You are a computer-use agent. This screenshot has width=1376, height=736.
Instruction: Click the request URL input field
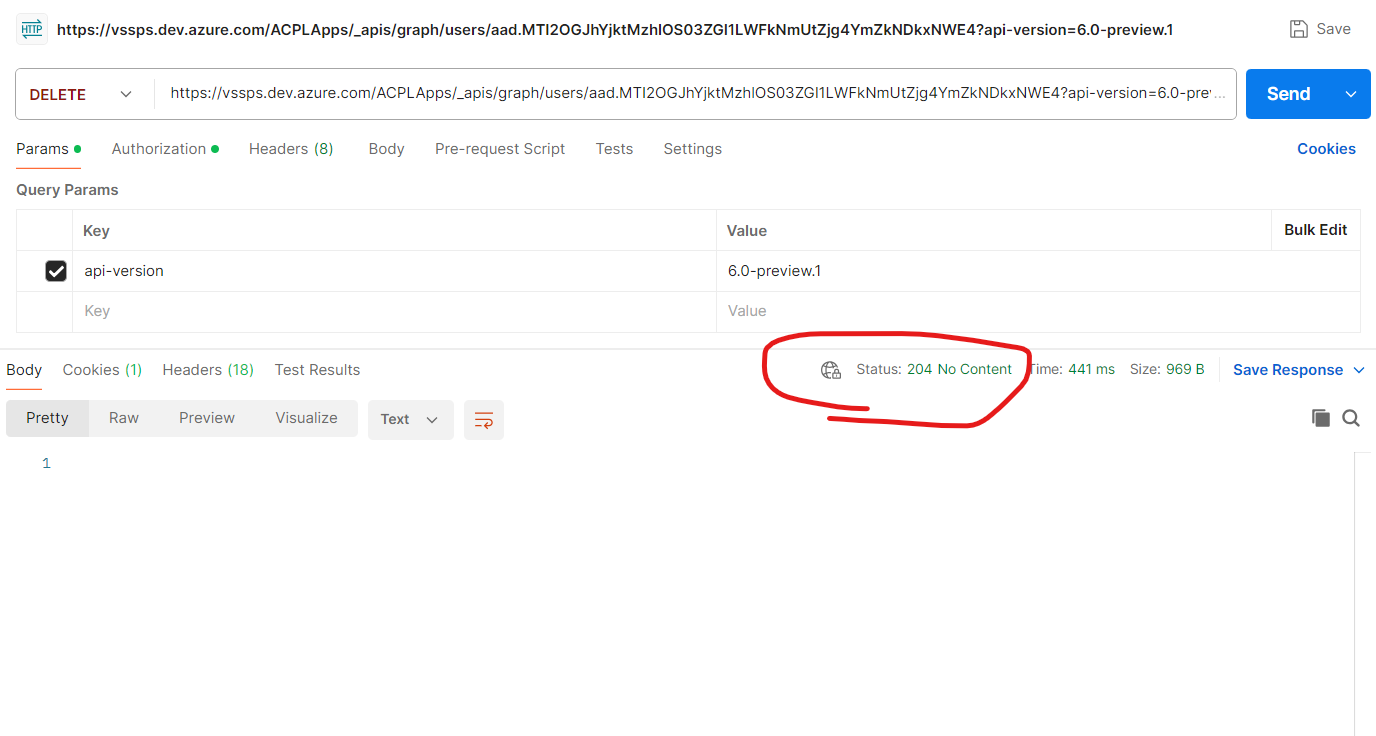[696, 94]
